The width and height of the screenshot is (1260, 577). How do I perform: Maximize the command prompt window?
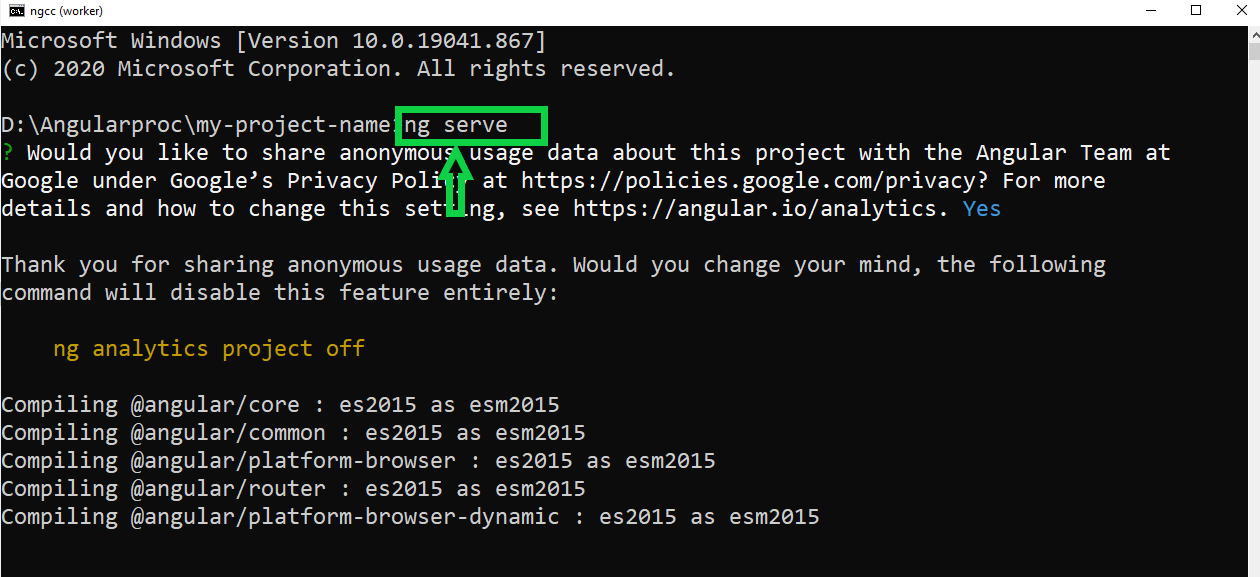tap(1197, 11)
